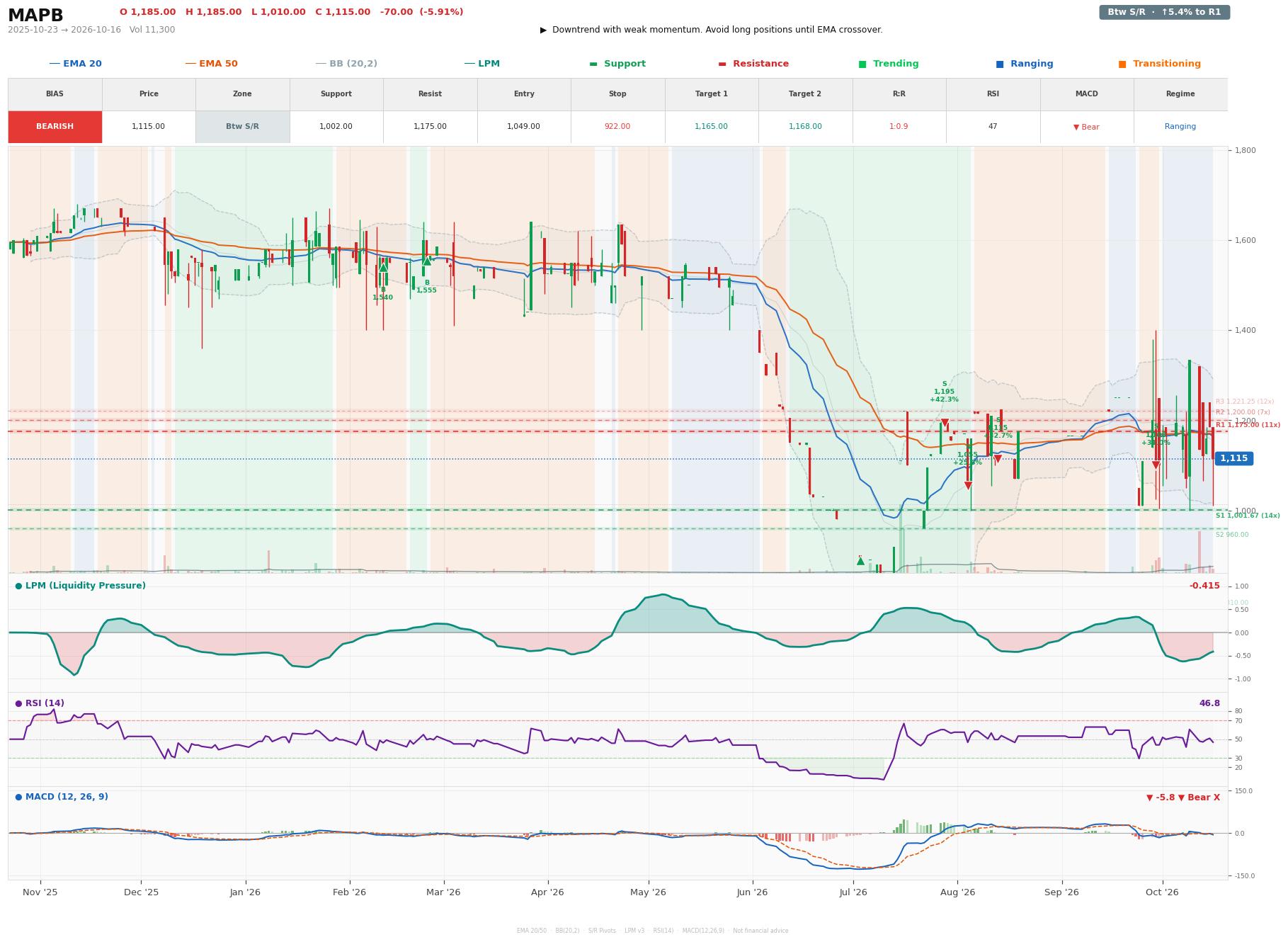The width and height of the screenshot is (1288, 942).
Task: Click the R:R value 1:0.9
Action: [x=899, y=127]
